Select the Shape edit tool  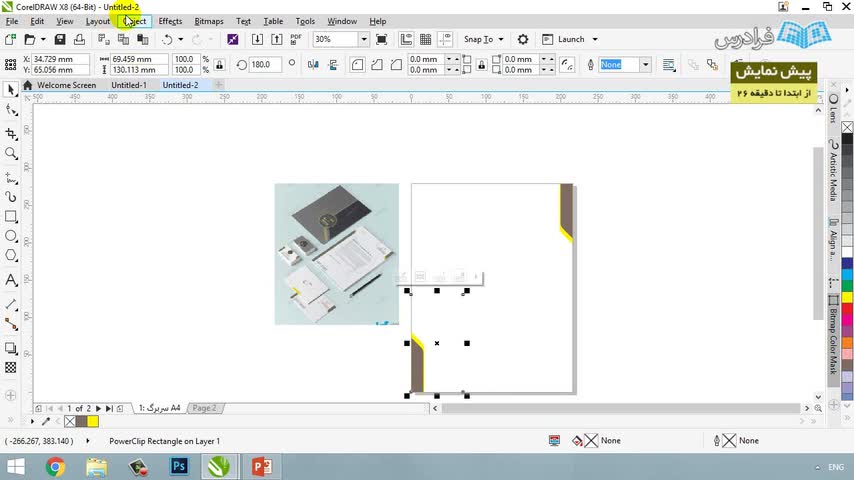click(x=11, y=111)
